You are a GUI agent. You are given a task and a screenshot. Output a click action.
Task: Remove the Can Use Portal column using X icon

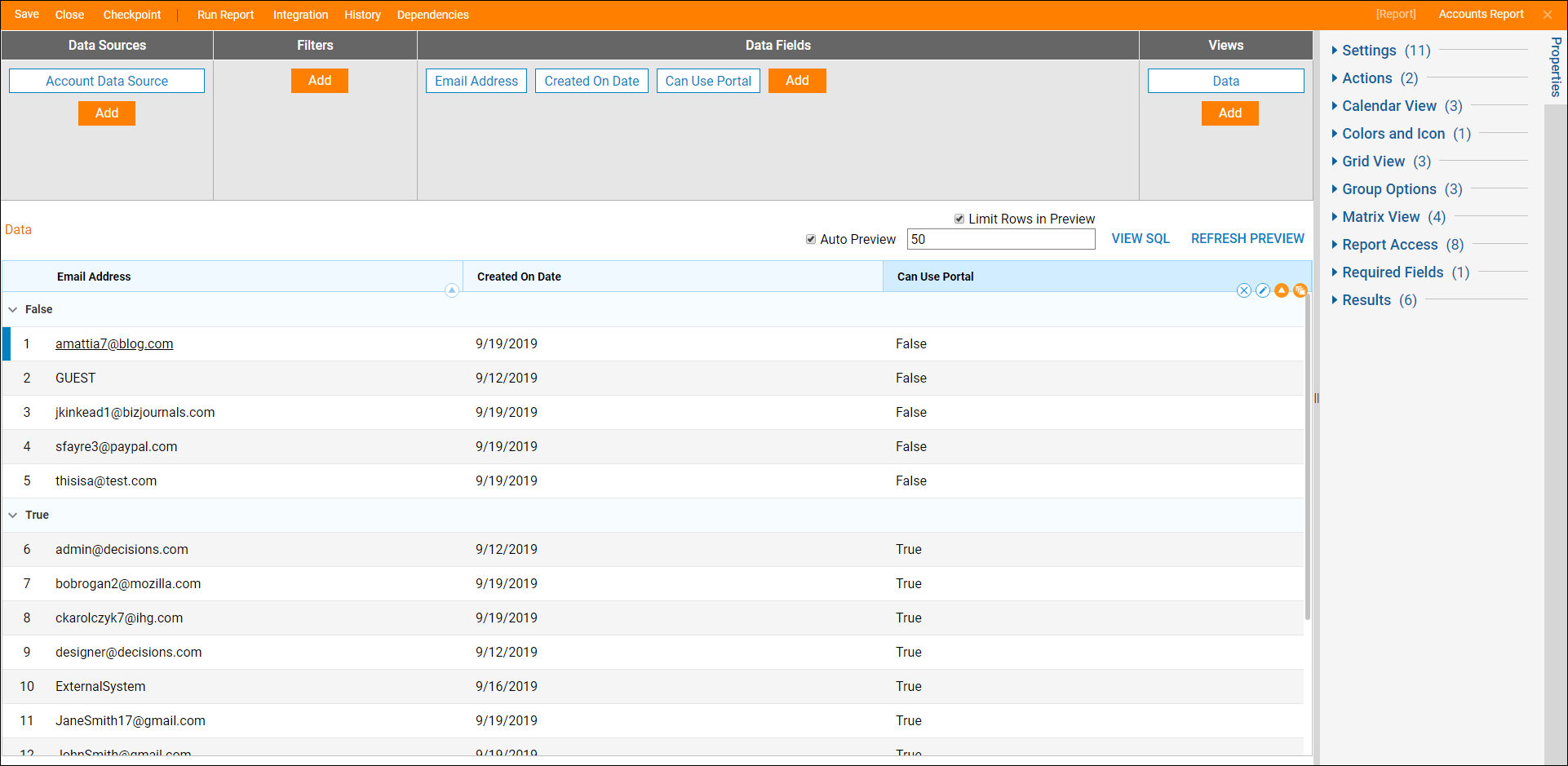tap(1243, 290)
